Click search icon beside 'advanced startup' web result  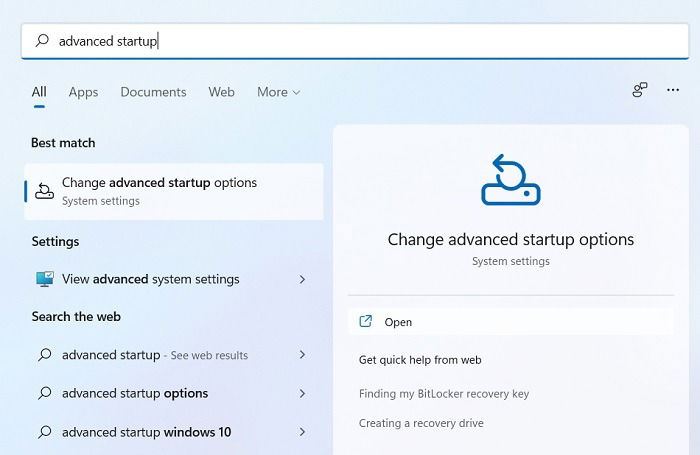pos(45,355)
